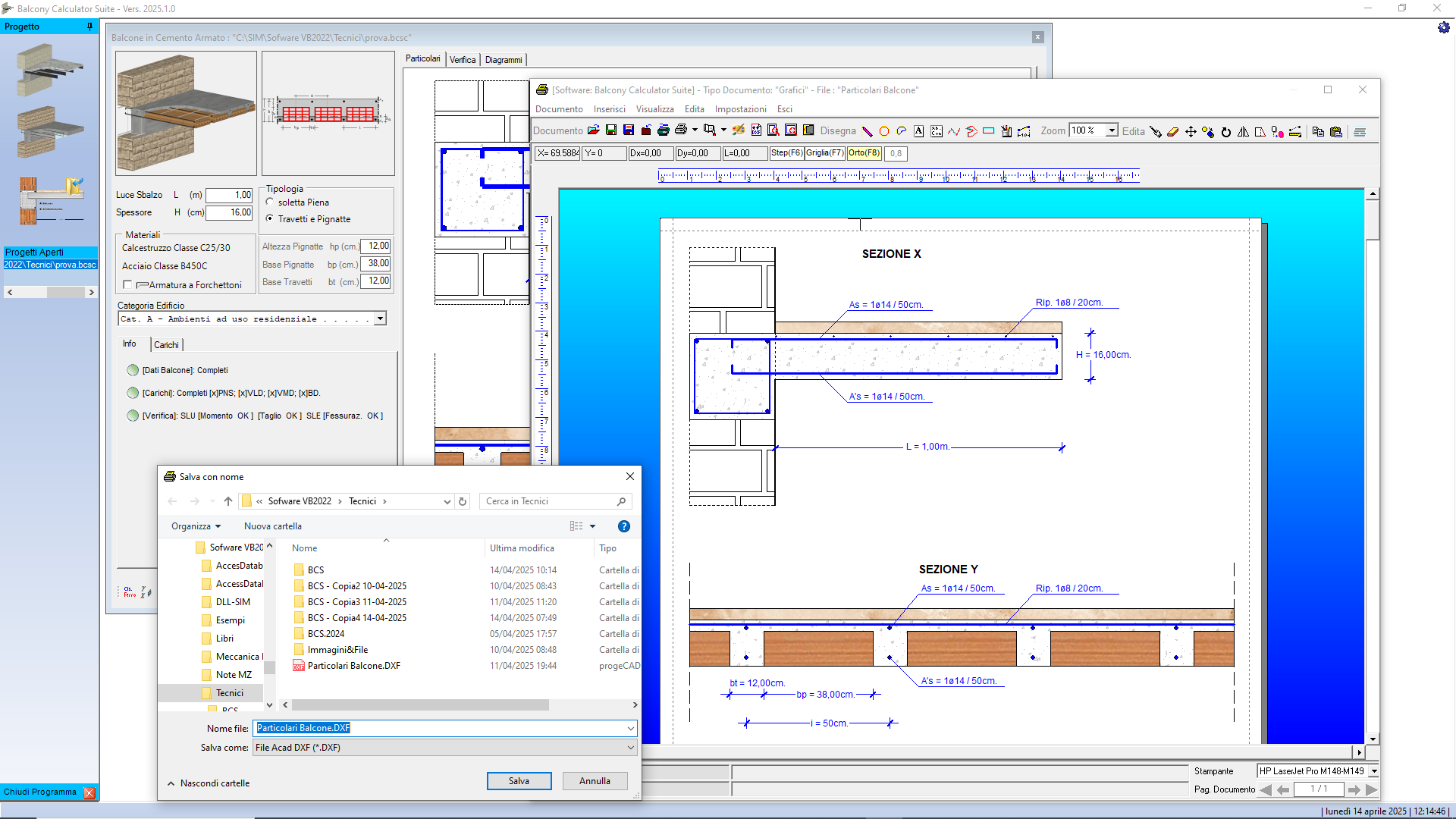Click the dimension measurement tool icon

click(1024, 131)
